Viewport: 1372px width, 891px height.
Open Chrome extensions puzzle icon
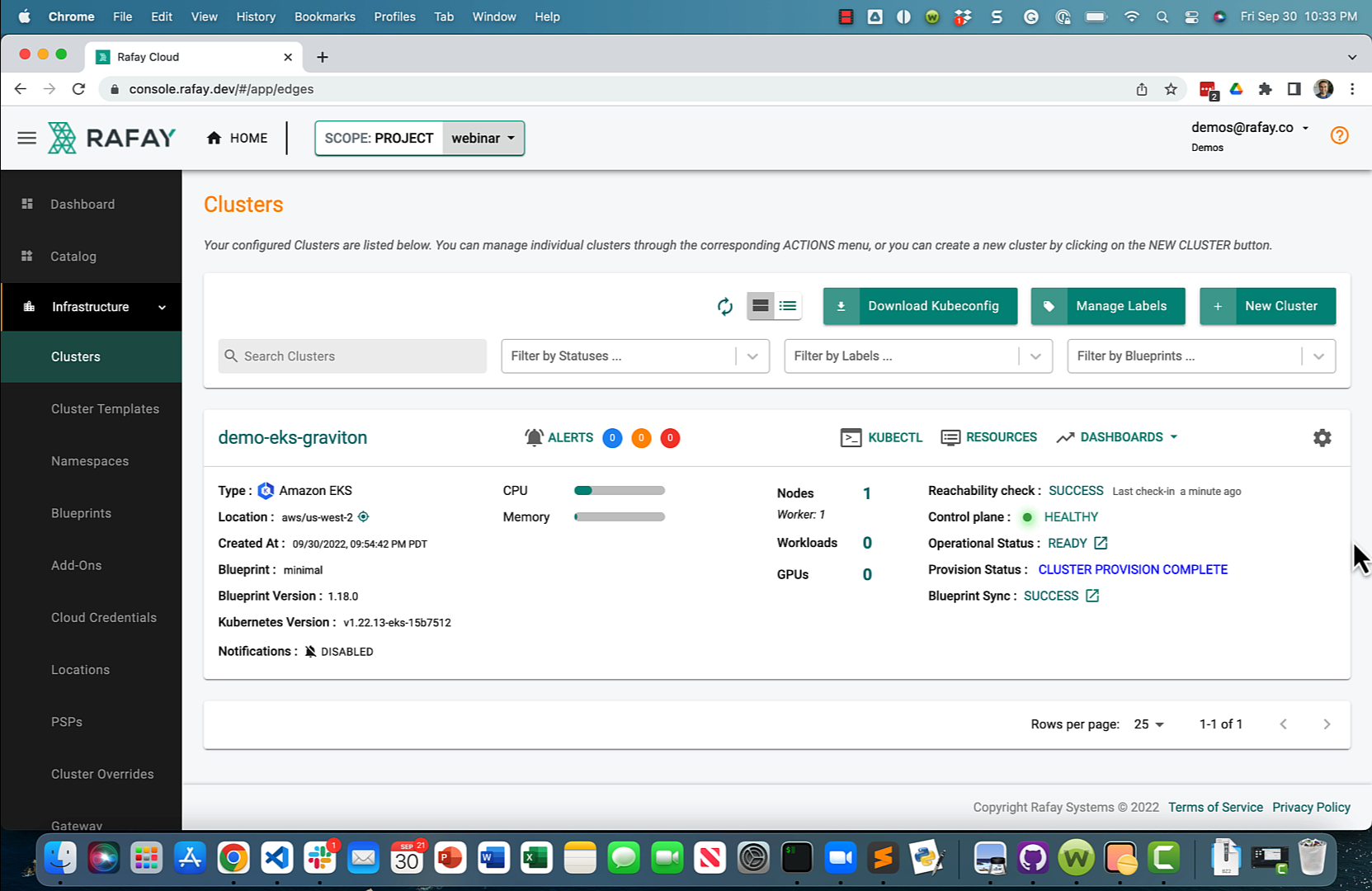tap(1265, 89)
